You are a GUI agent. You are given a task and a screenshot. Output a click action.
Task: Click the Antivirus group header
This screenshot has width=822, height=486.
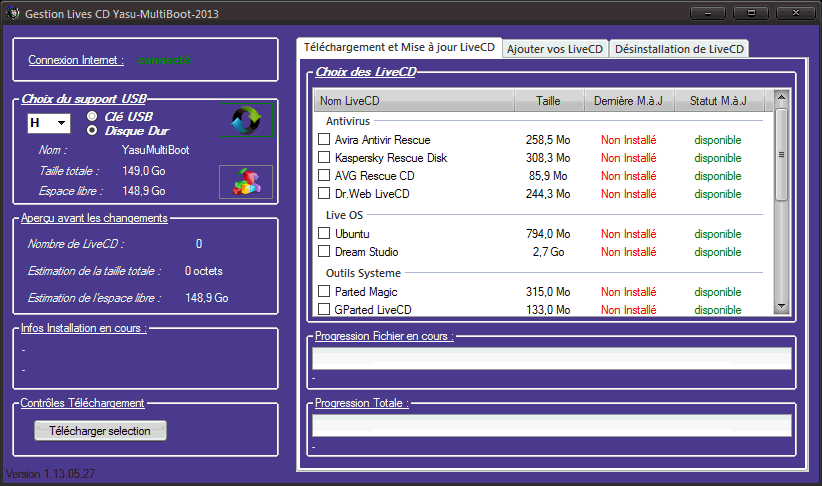coord(348,121)
